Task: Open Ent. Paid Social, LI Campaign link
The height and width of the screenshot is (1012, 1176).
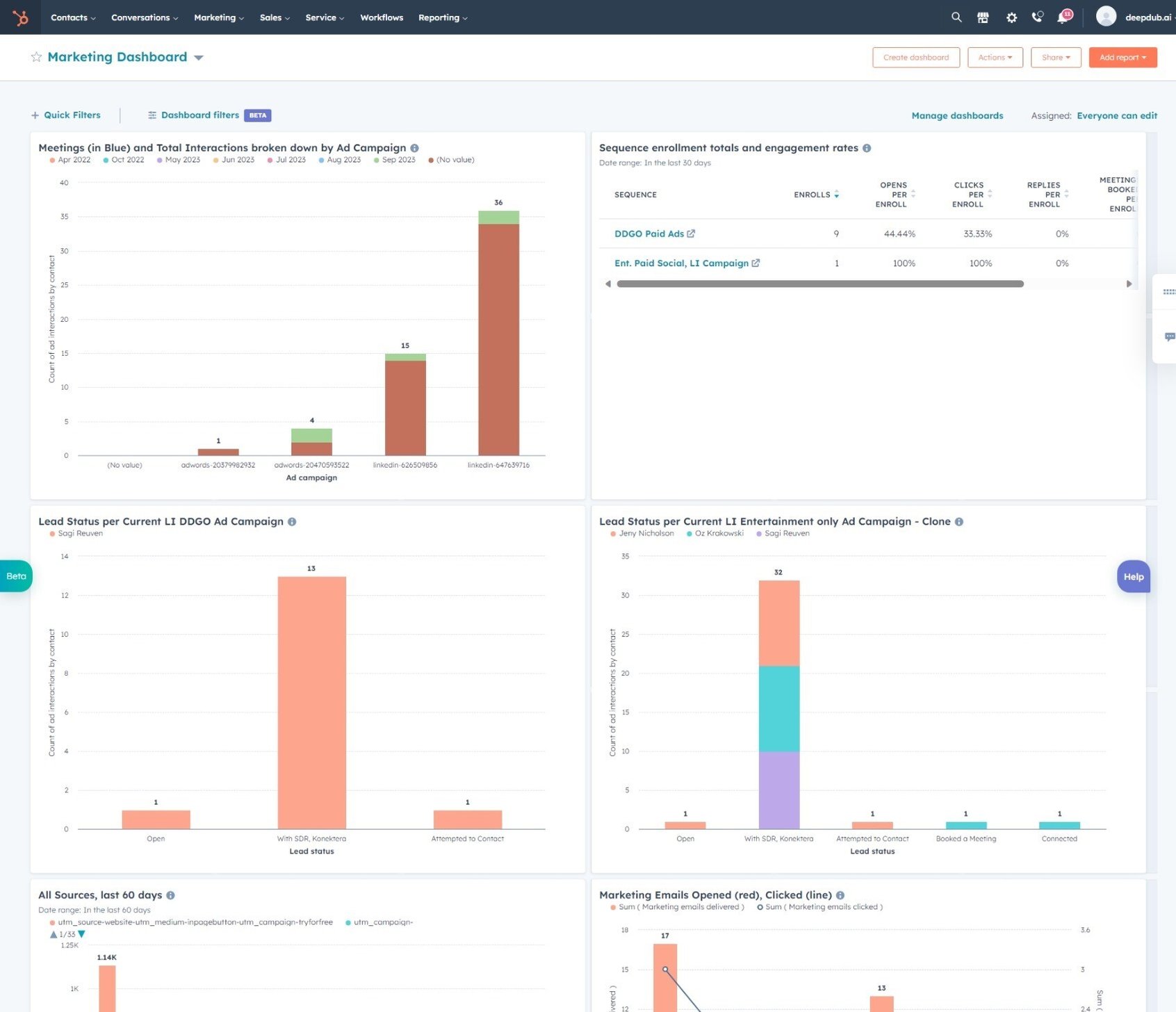Action: pos(681,263)
